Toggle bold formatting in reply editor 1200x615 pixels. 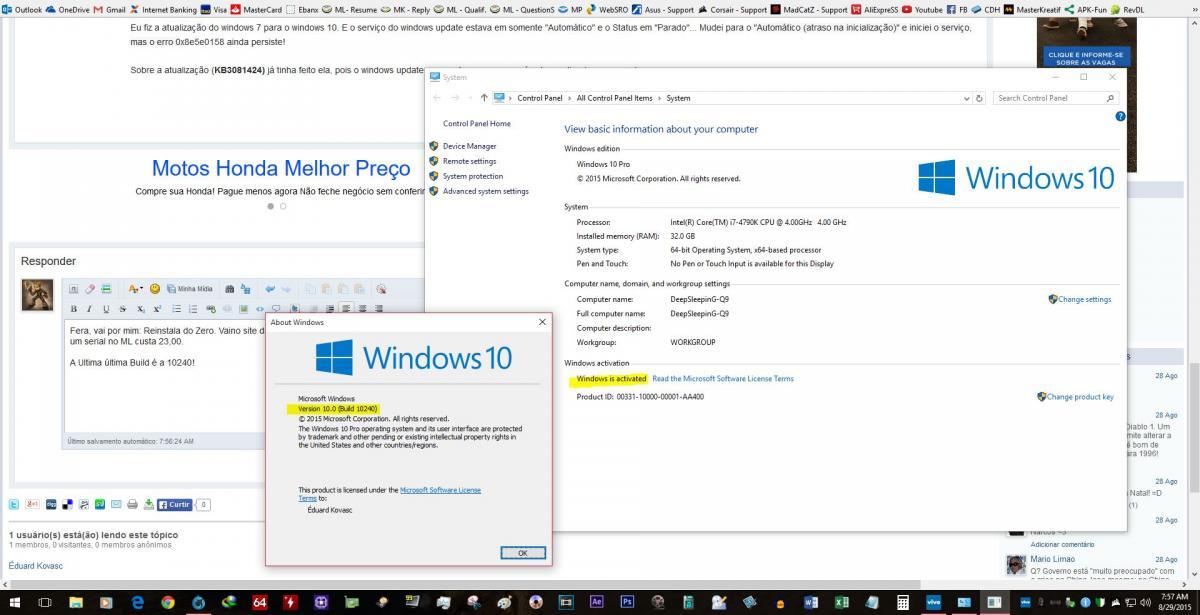coord(73,309)
